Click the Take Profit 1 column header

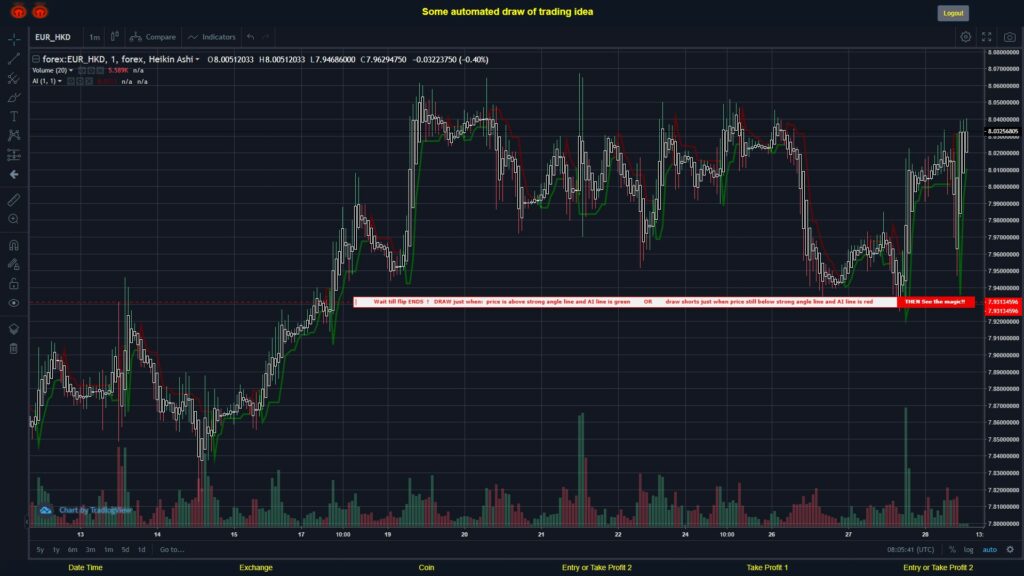[767, 568]
